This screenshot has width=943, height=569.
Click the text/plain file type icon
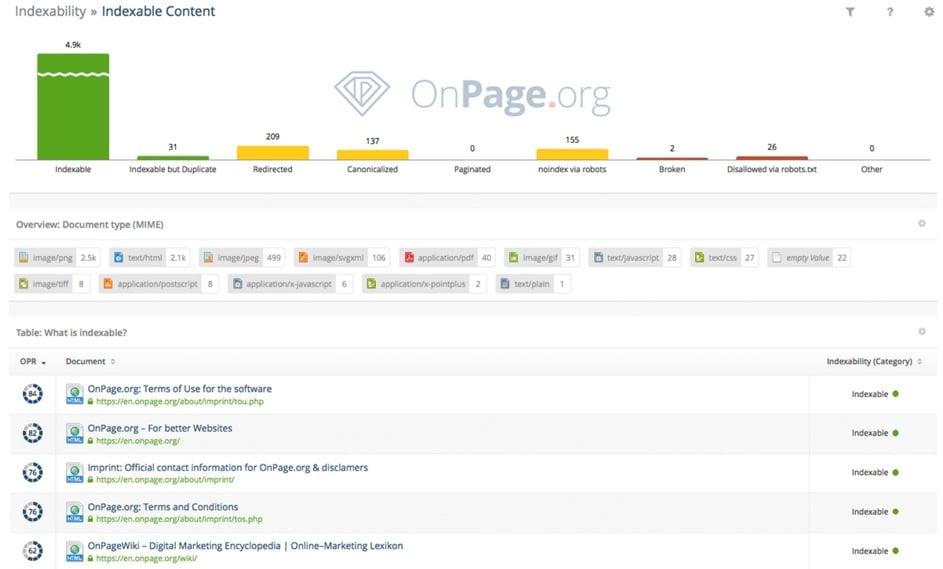pos(505,283)
